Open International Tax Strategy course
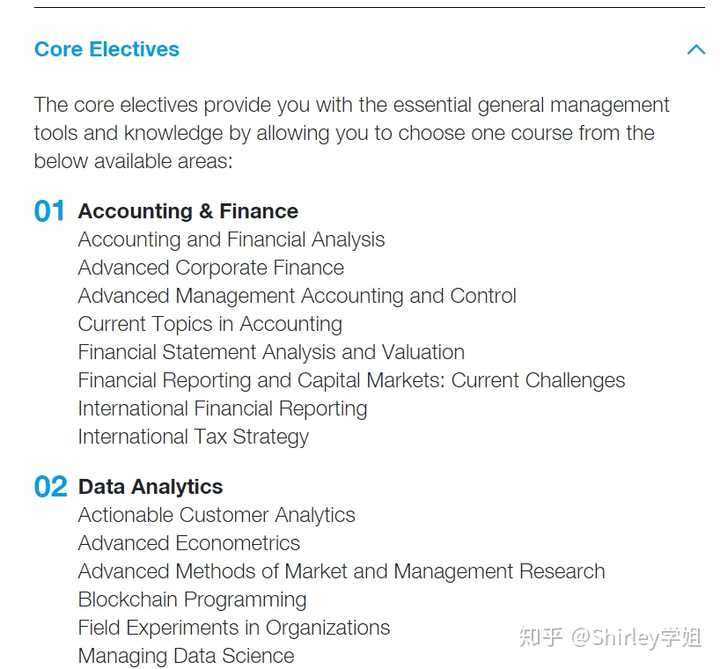720x669 pixels. (193, 437)
